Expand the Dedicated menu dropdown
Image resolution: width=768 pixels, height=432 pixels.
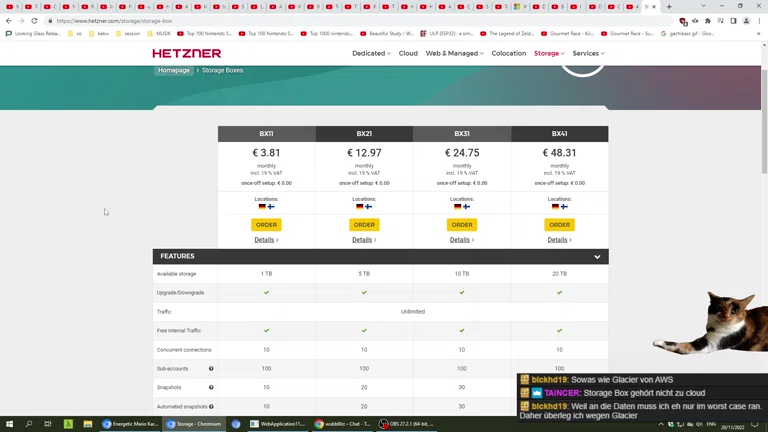[371, 53]
